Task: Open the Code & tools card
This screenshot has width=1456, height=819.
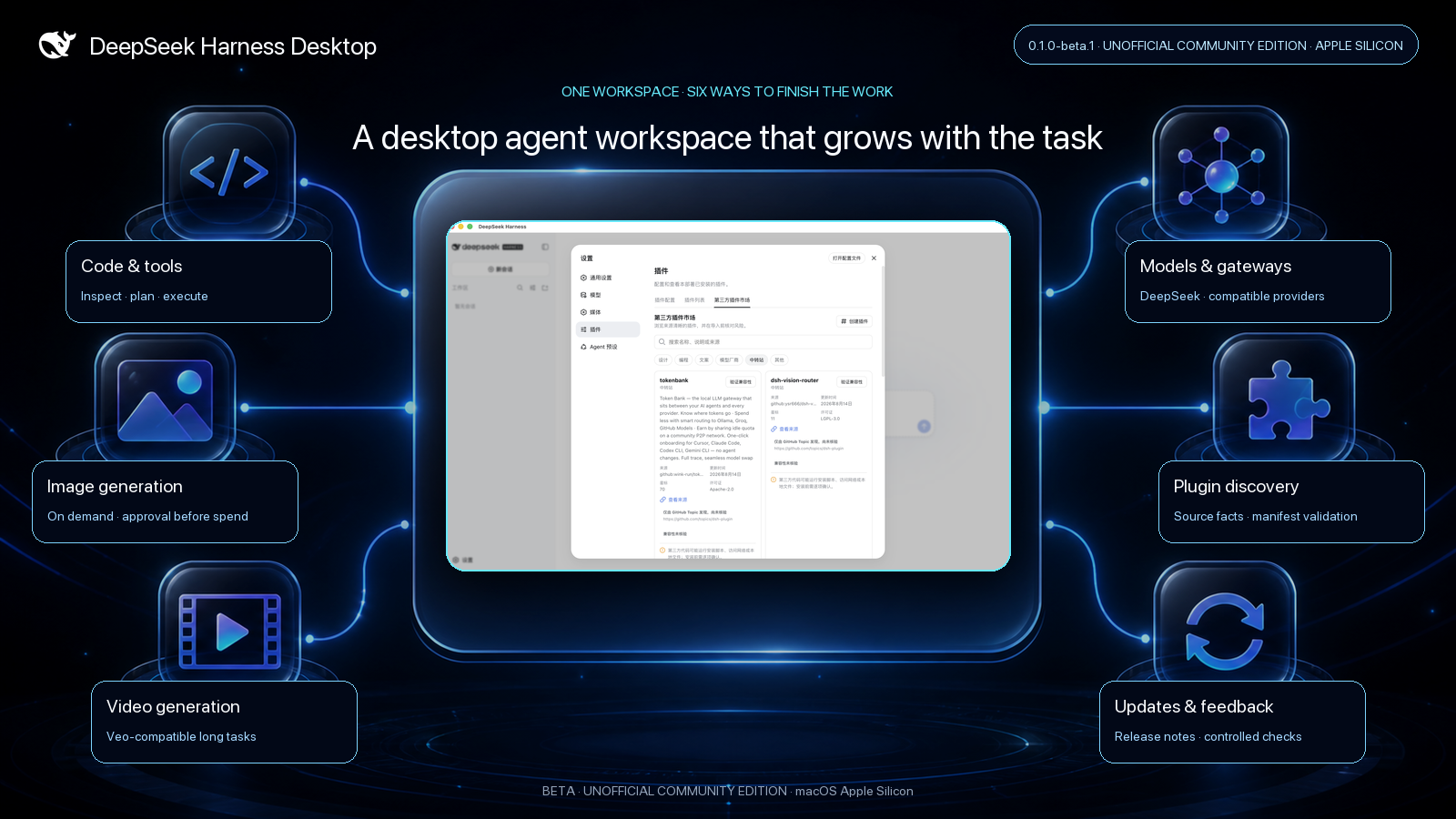Action: (x=198, y=281)
